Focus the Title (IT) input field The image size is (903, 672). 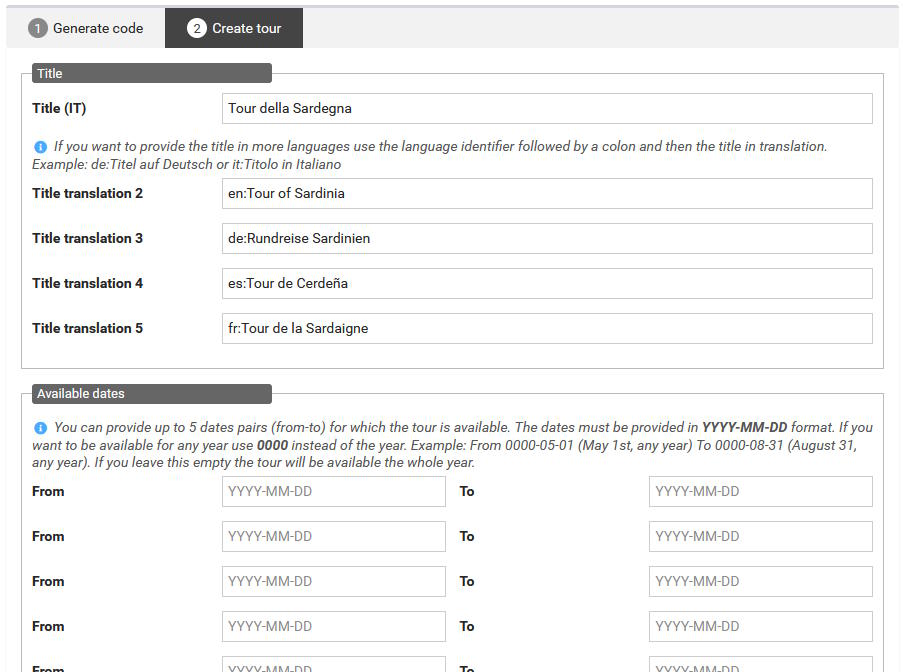click(546, 109)
